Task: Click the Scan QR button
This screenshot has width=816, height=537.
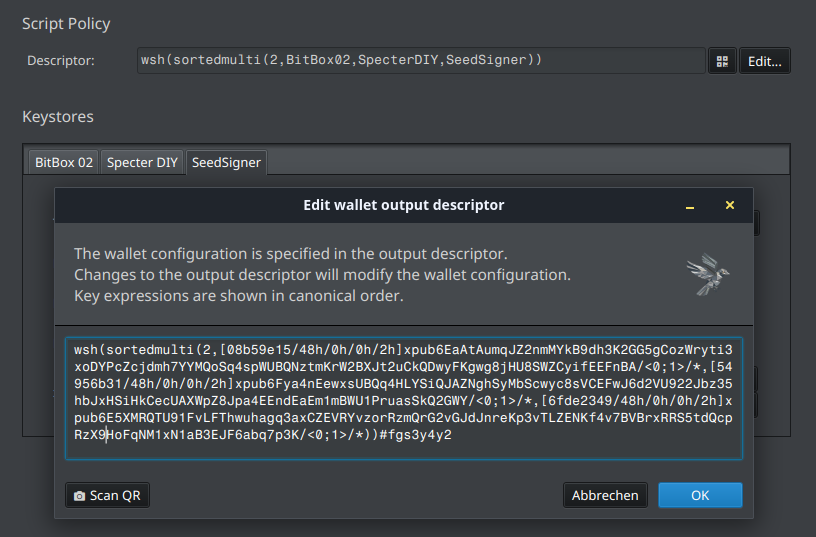Action: [x=107, y=495]
